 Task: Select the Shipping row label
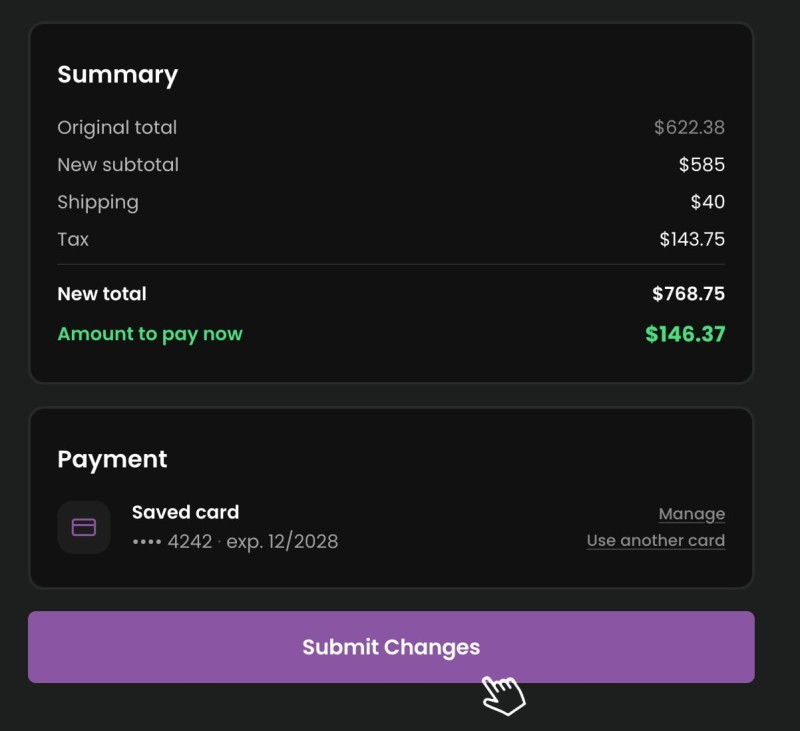98,203
